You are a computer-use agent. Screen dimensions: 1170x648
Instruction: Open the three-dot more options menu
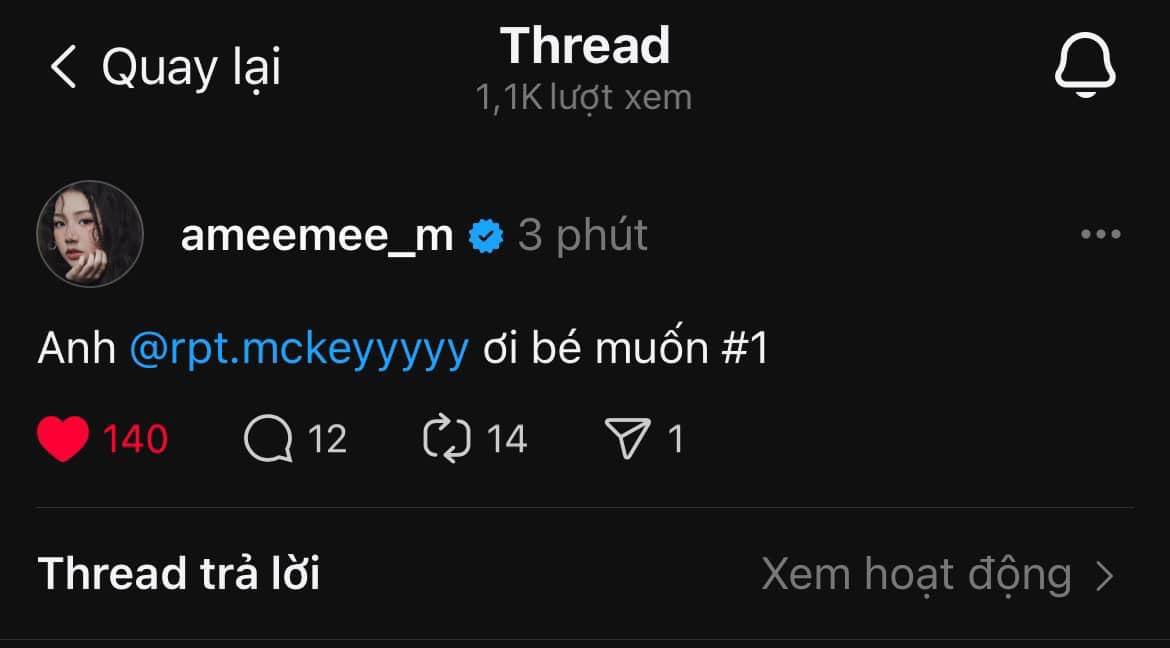(1101, 235)
